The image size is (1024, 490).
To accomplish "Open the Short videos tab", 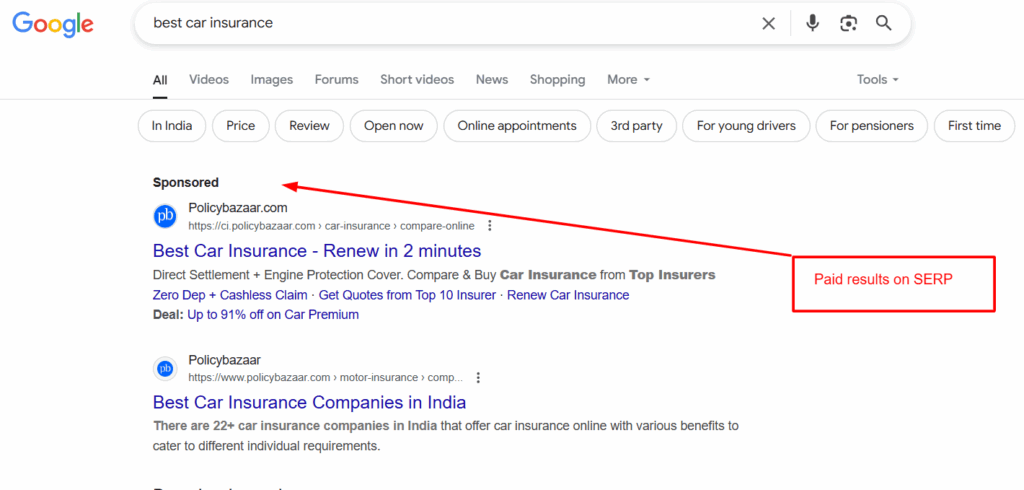I will coord(417,80).
